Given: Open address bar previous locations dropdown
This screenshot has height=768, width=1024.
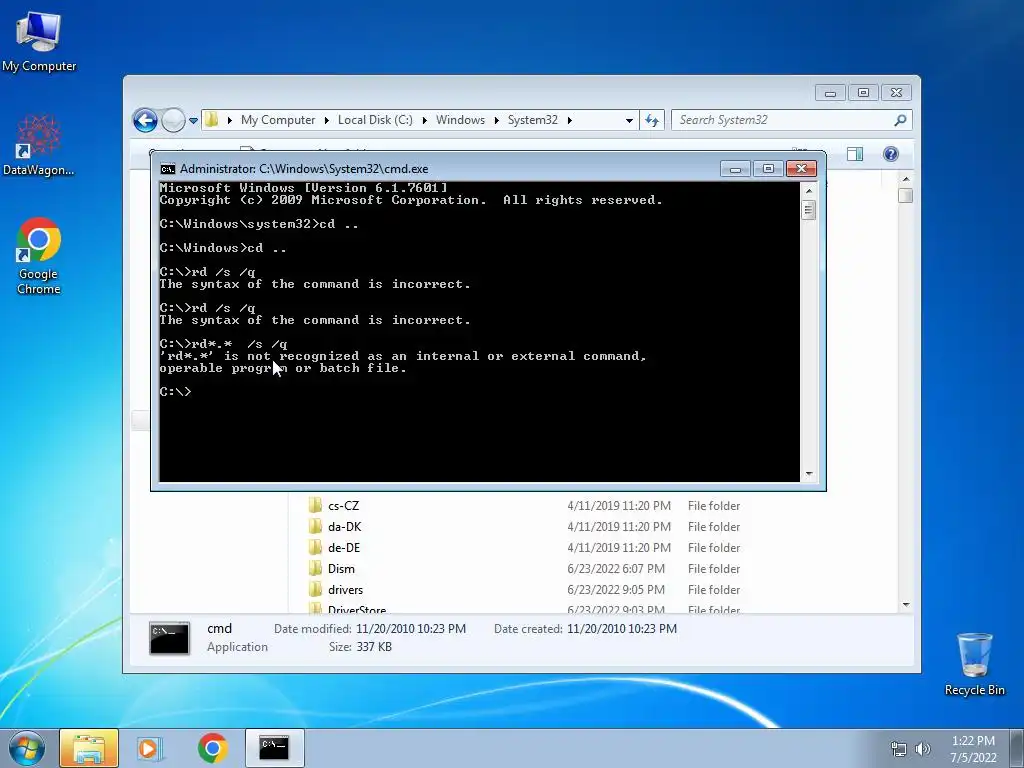Looking at the screenshot, I should [629, 121].
